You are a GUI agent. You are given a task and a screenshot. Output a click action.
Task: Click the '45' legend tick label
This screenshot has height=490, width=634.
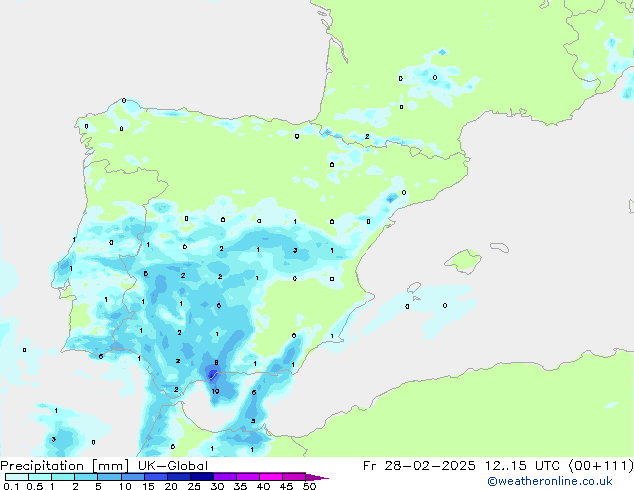[x=286, y=486]
